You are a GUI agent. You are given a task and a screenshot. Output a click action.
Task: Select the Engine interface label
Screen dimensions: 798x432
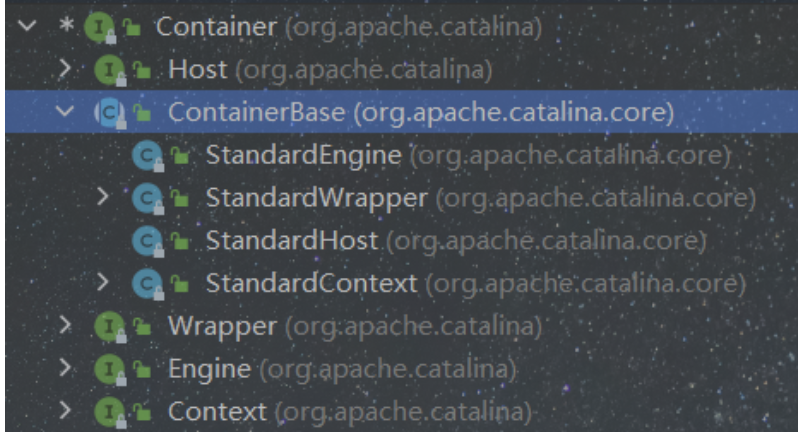208,369
